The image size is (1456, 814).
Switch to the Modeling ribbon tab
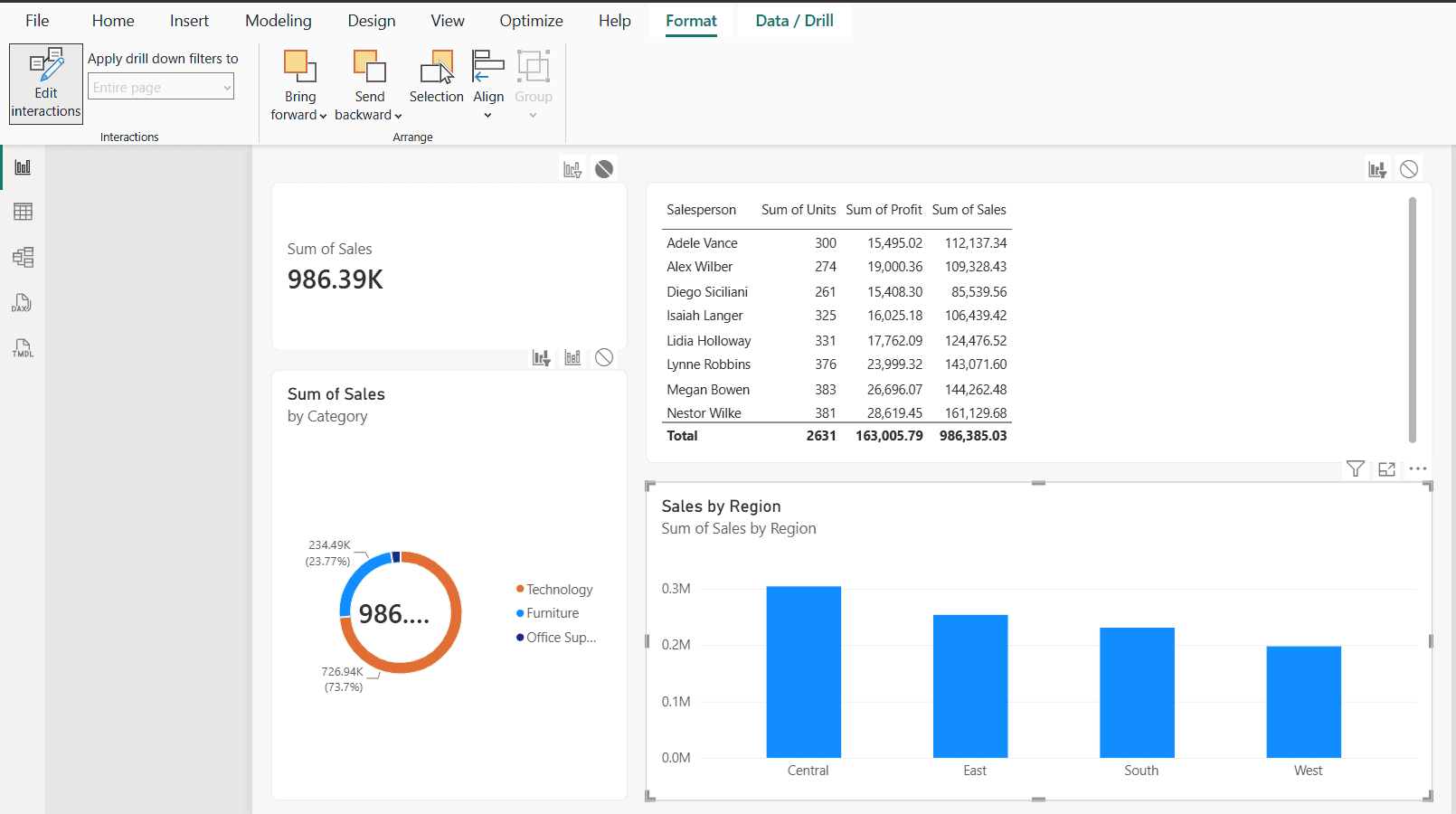(x=279, y=20)
